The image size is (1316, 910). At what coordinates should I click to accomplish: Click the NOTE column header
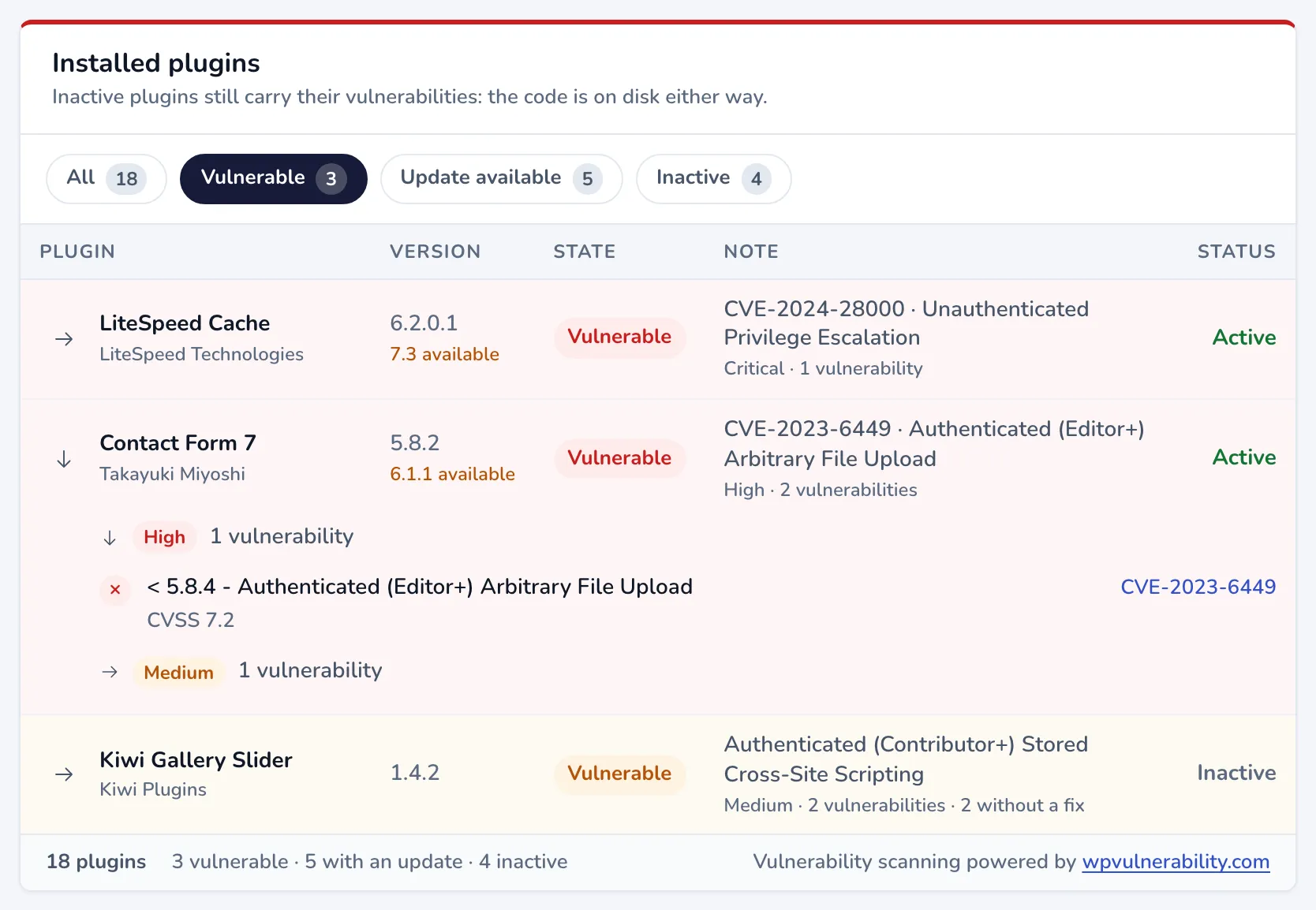pos(751,252)
